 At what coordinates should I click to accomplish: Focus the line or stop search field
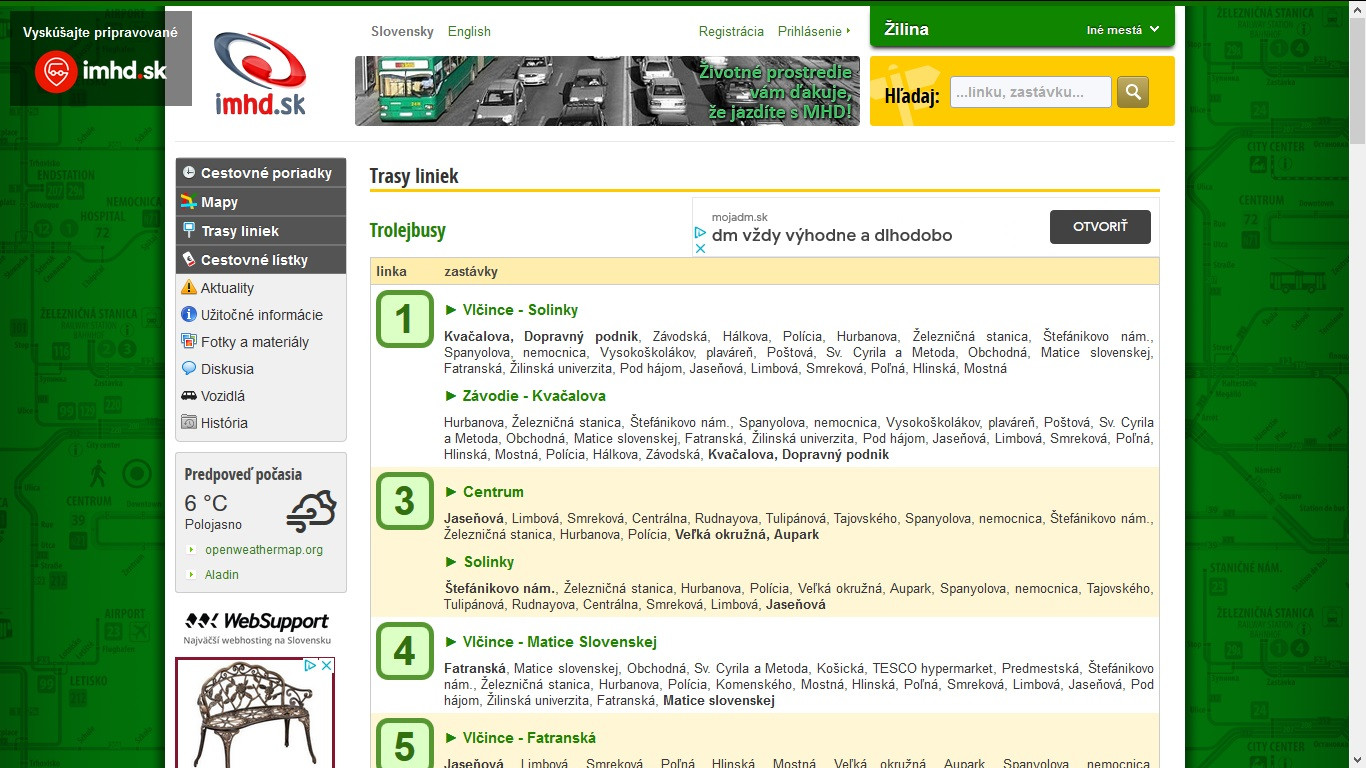(x=1030, y=92)
